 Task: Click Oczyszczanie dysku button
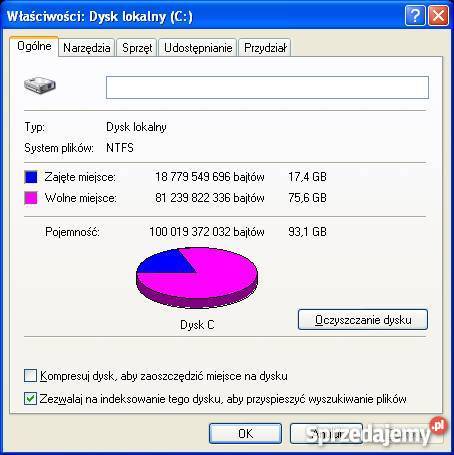pyautogui.click(x=363, y=320)
